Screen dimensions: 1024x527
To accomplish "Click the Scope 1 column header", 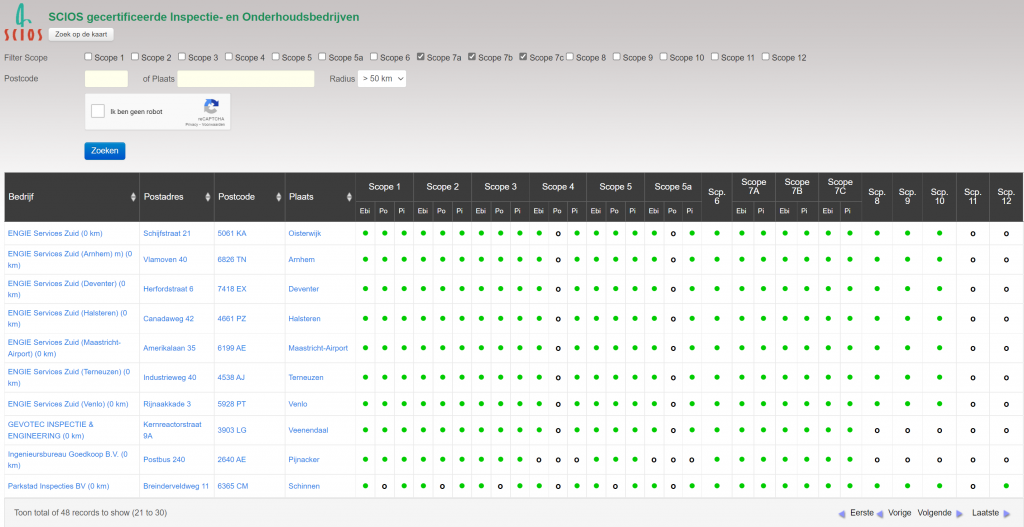I will (385, 187).
